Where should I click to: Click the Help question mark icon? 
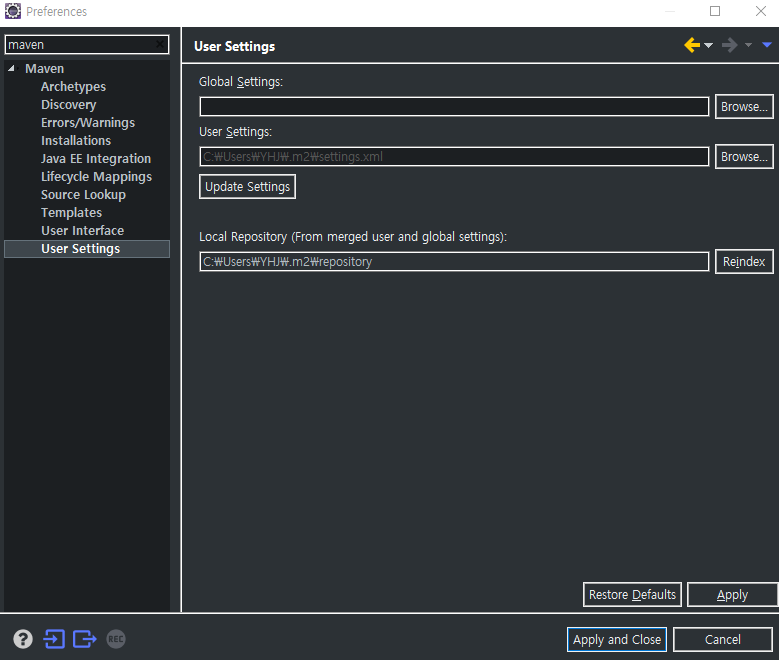[x=23, y=639]
